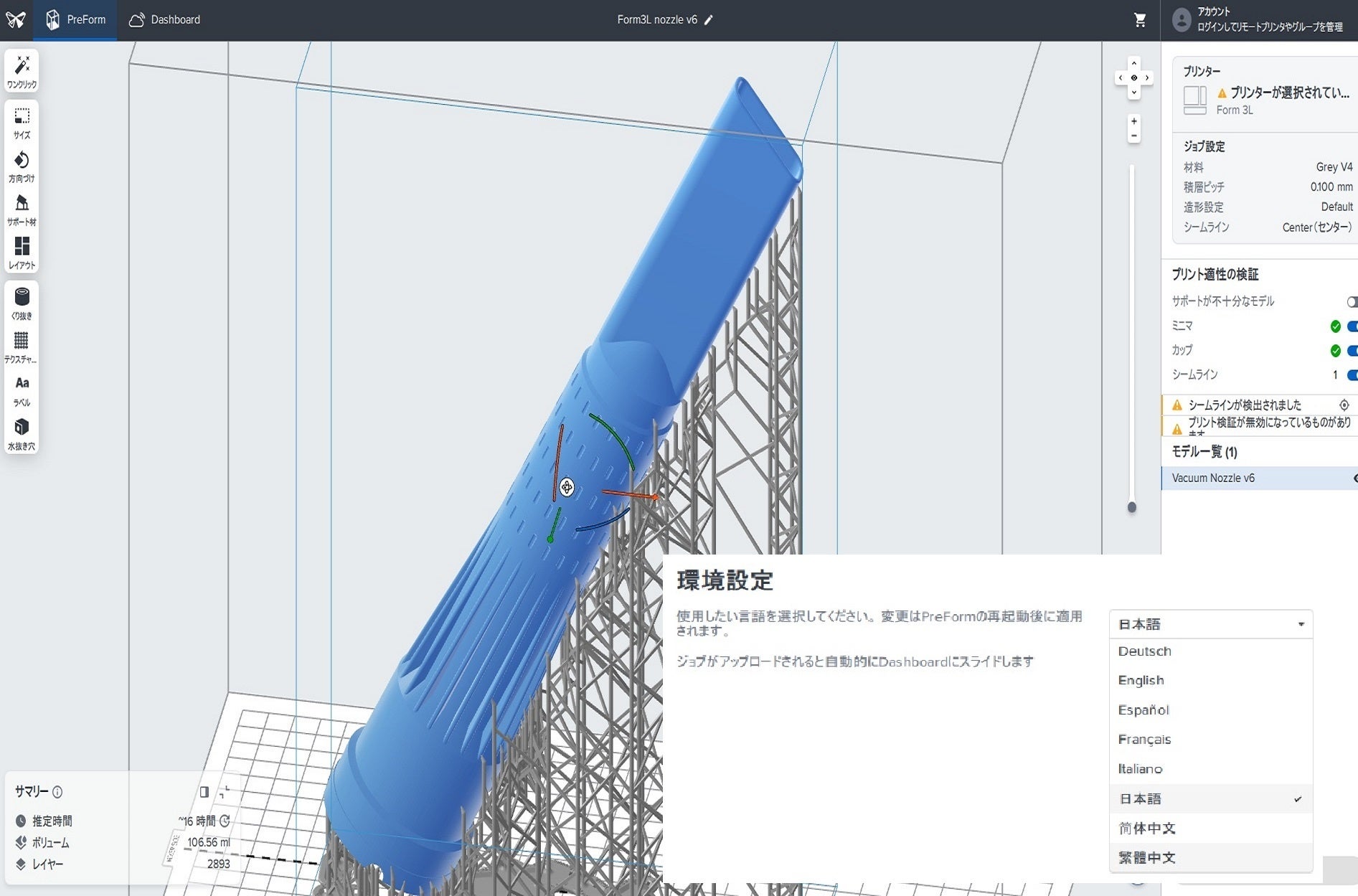
Task: Toggle the Minima (ミニマ) validation switch
Action: 1352,326
